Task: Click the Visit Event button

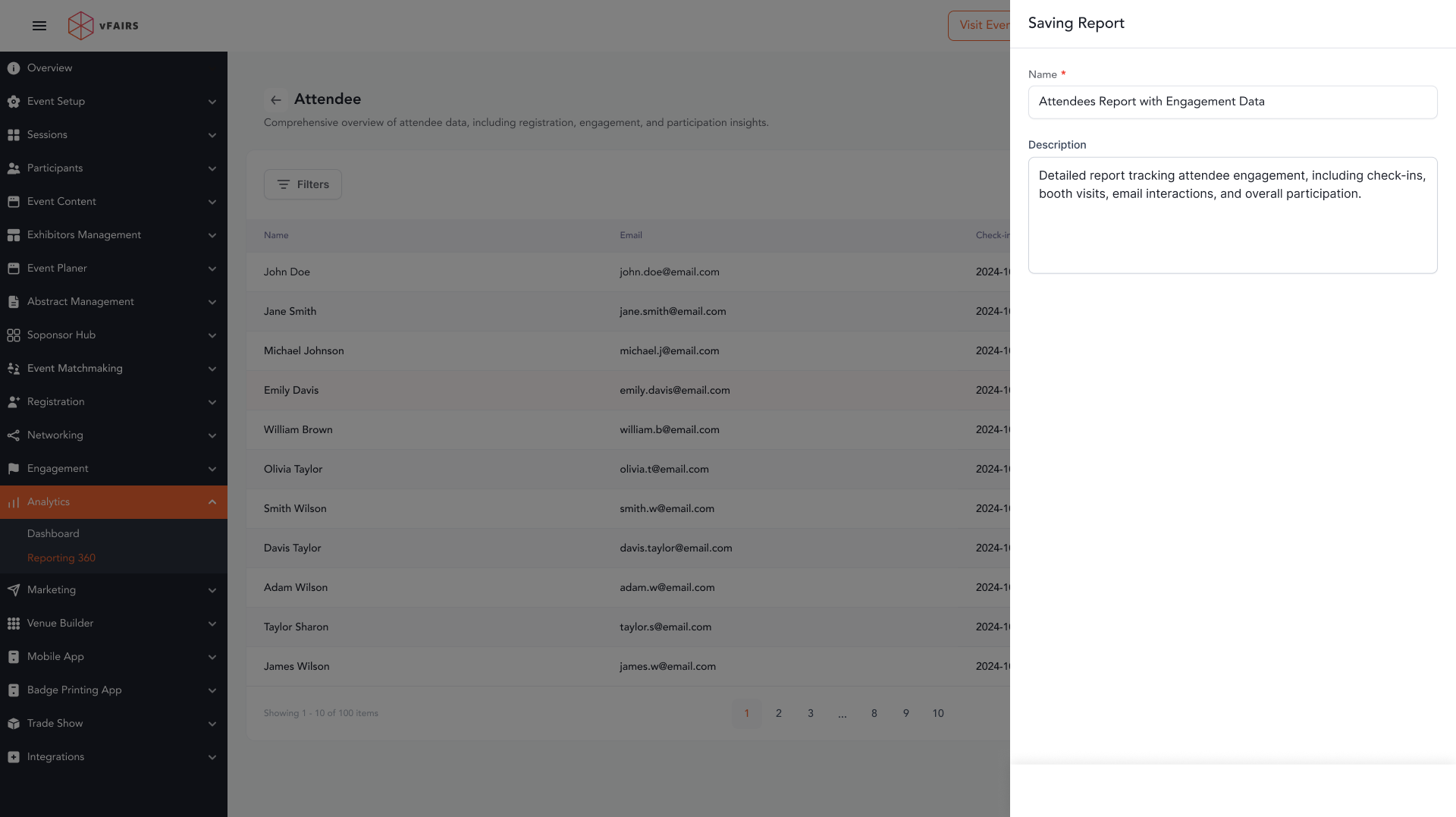Action: pos(980,26)
